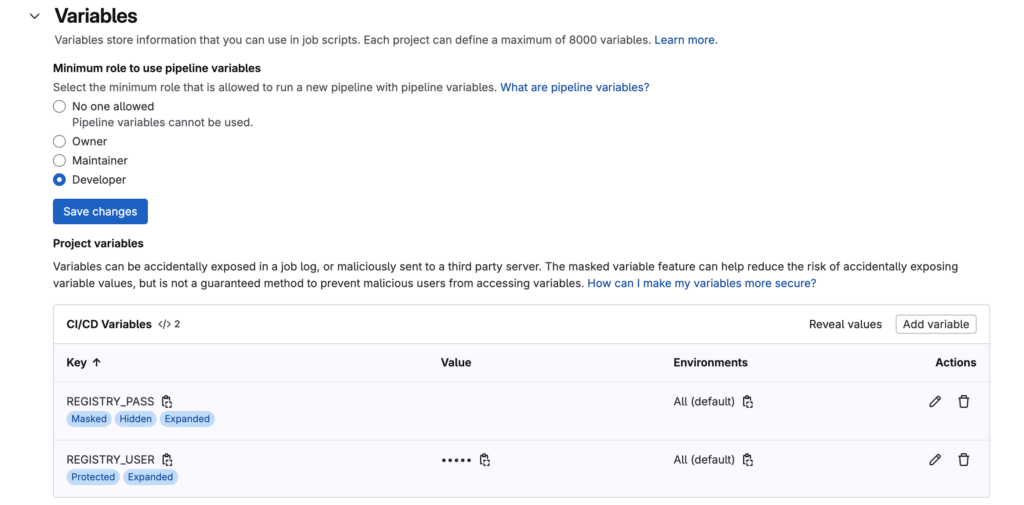
Task: Copy REGISTRY_USER environment scope
Action: (x=748, y=460)
